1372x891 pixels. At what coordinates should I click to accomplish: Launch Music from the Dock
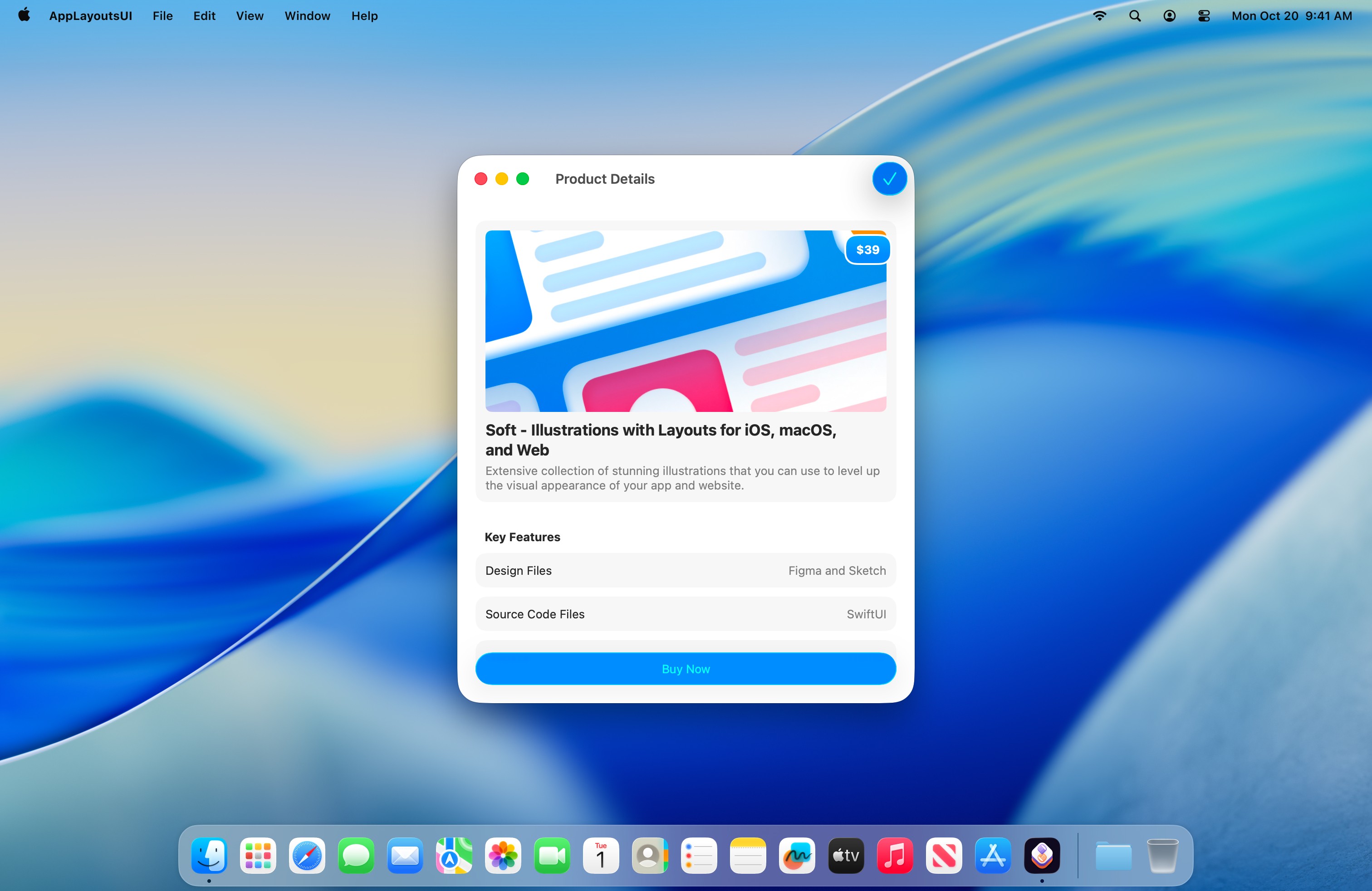tap(895, 855)
